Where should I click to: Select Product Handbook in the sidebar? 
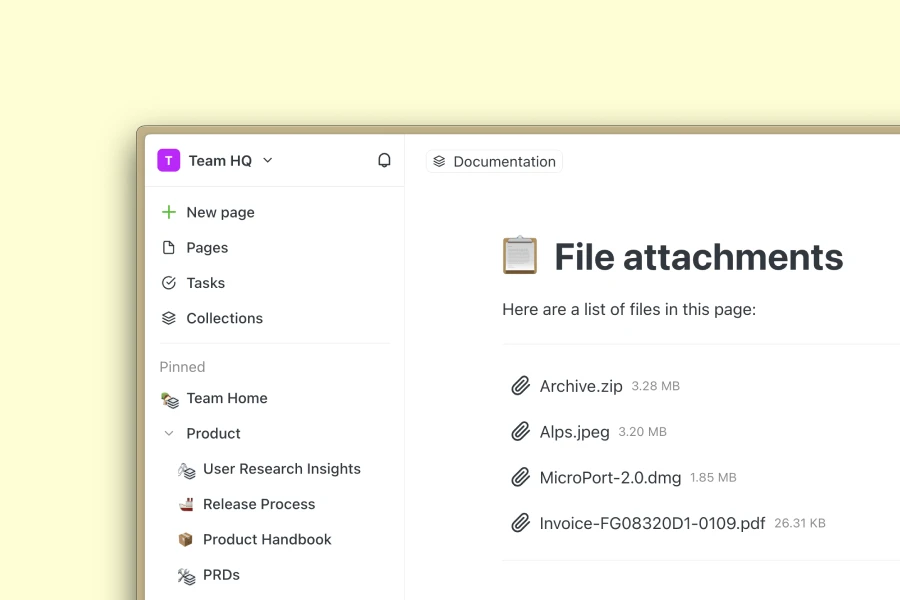[267, 539]
